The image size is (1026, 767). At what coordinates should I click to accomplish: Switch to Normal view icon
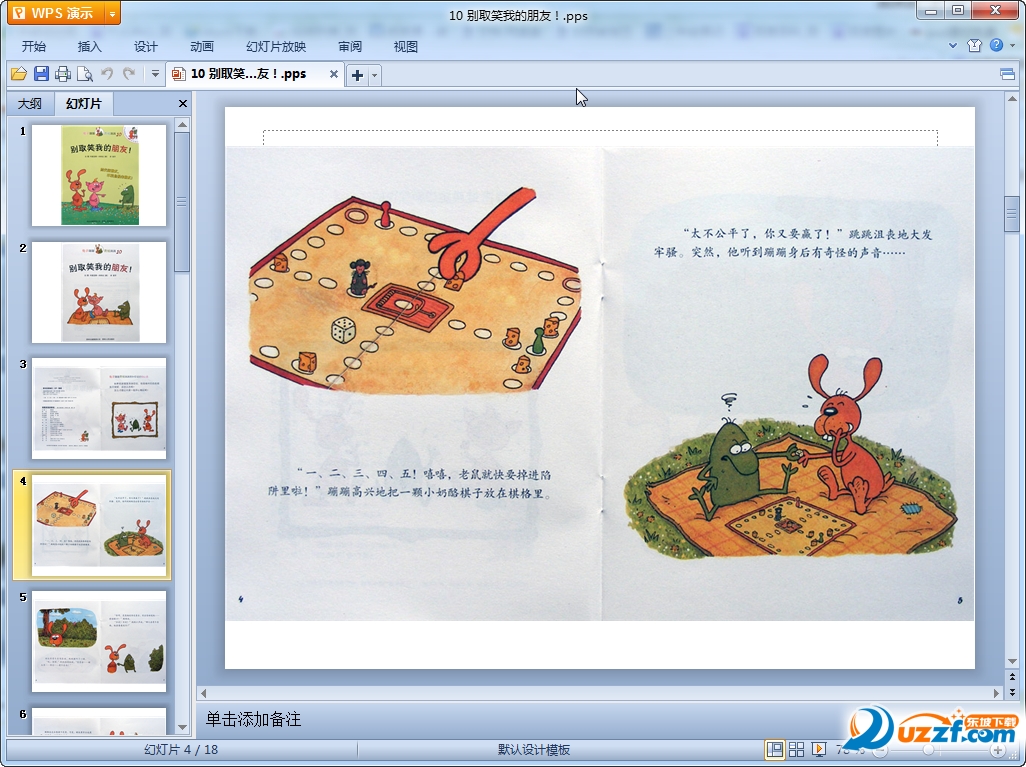pos(775,749)
